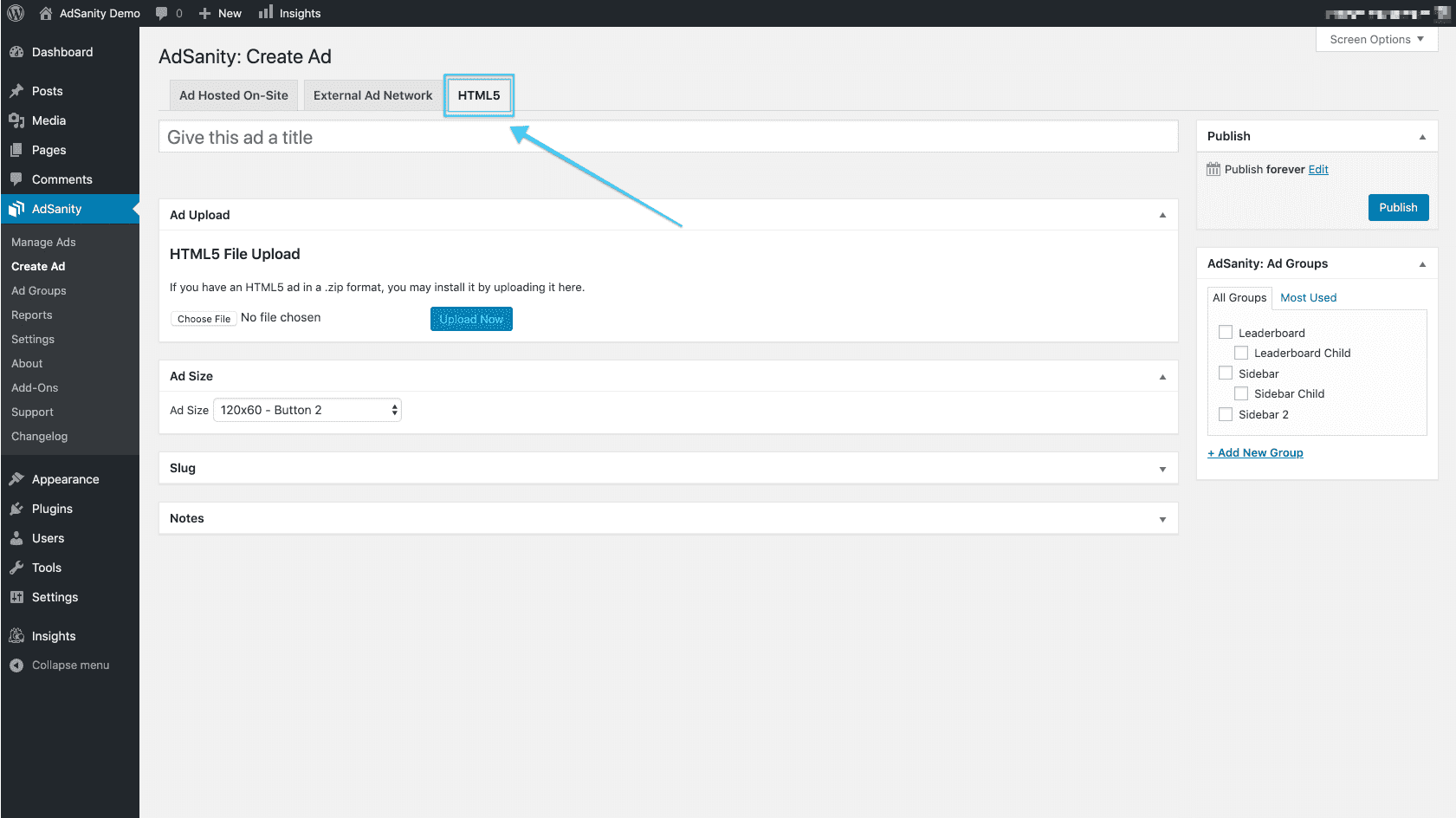Image resolution: width=1456 pixels, height=818 pixels.
Task: Collapse the Publish panel
Action: 1422,137
